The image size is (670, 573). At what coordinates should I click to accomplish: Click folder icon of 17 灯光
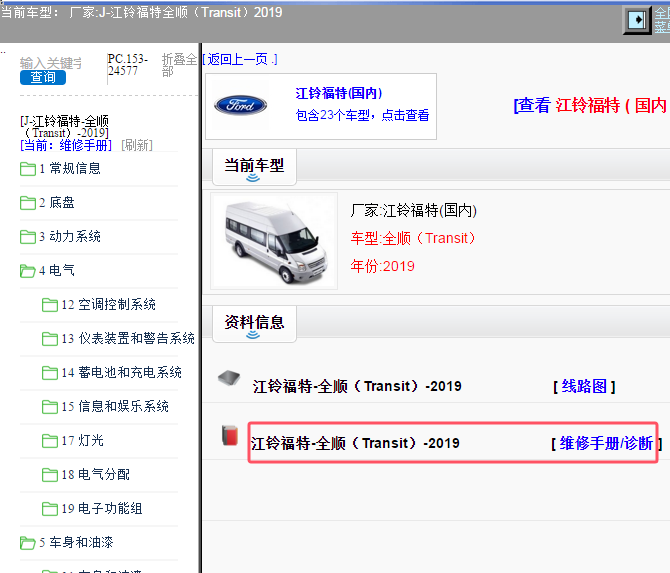coord(50,441)
